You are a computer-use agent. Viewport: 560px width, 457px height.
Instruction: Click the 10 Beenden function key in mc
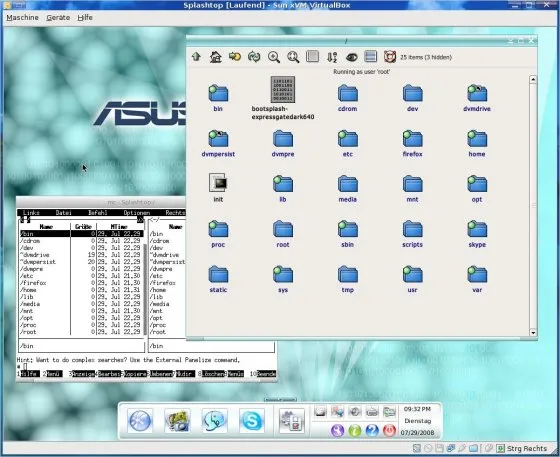point(263,373)
